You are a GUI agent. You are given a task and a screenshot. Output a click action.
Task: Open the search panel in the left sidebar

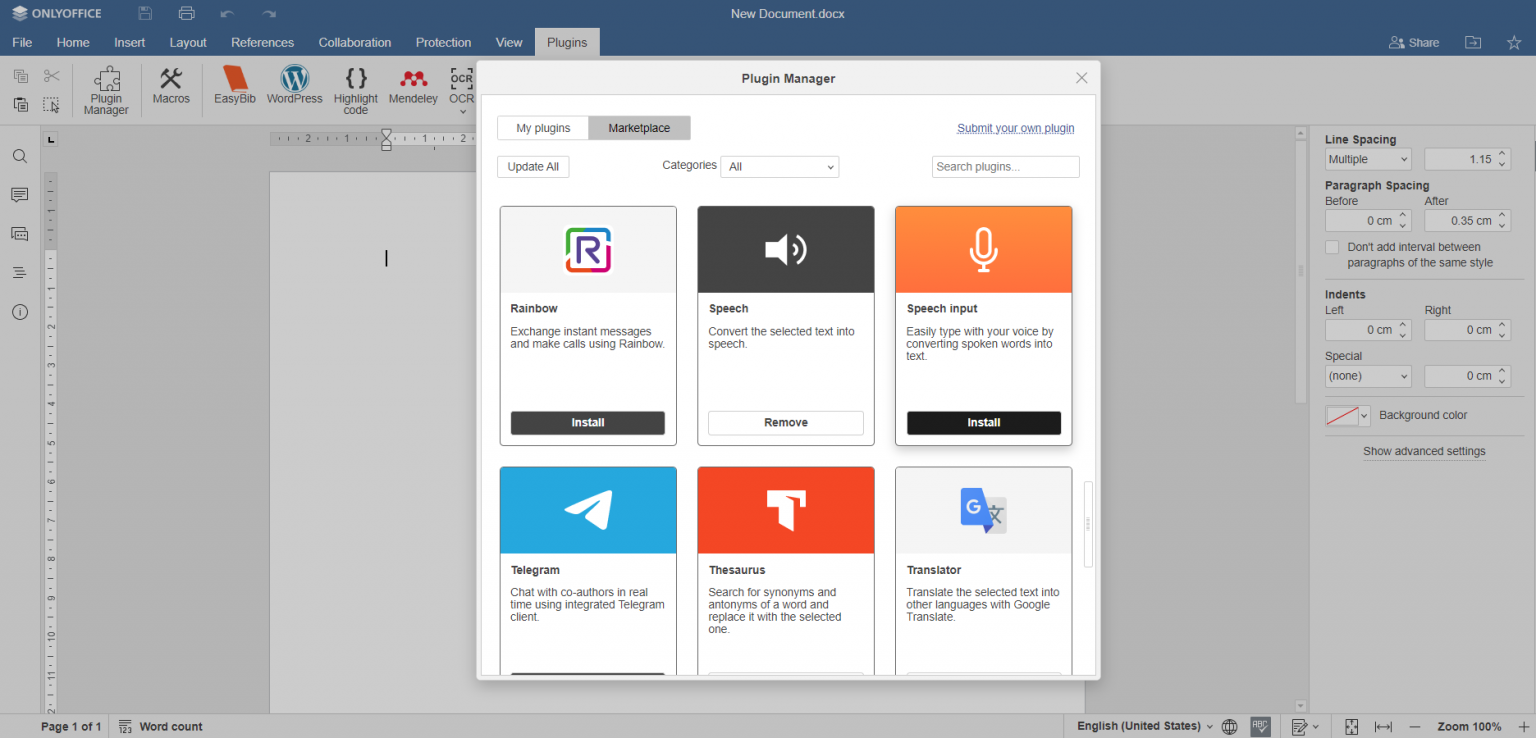[19, 156]
